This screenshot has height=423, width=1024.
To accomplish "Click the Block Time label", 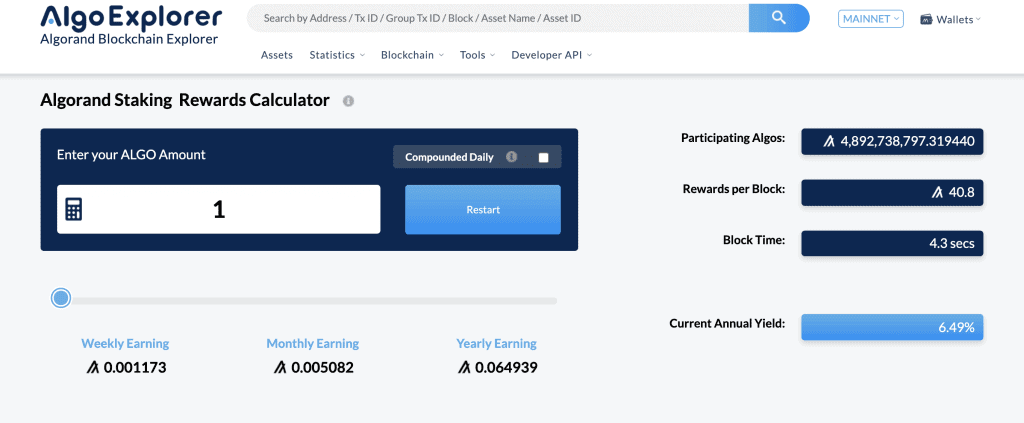I will 754,240.
